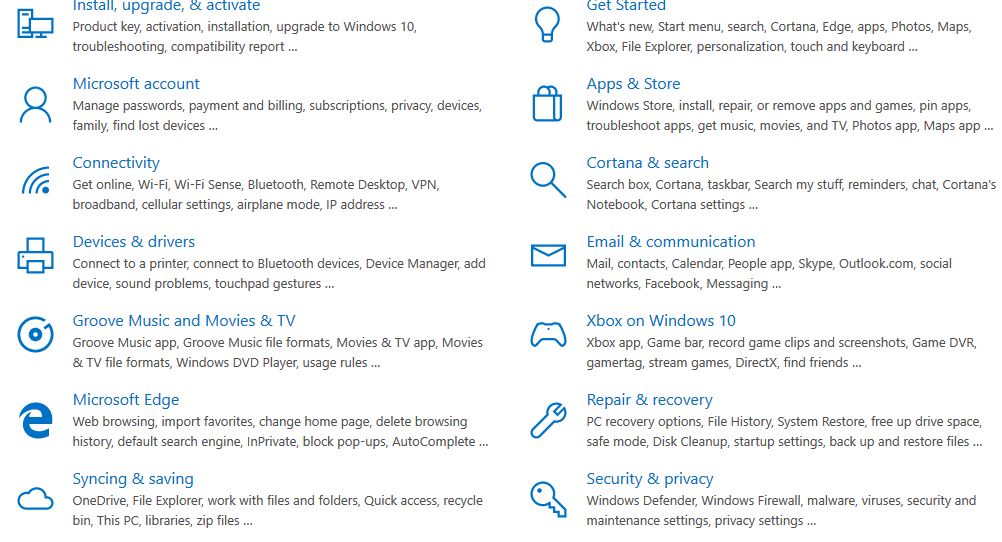Open the Repair & recovery link
This screenshot has width=1002, height=542.
649,400
